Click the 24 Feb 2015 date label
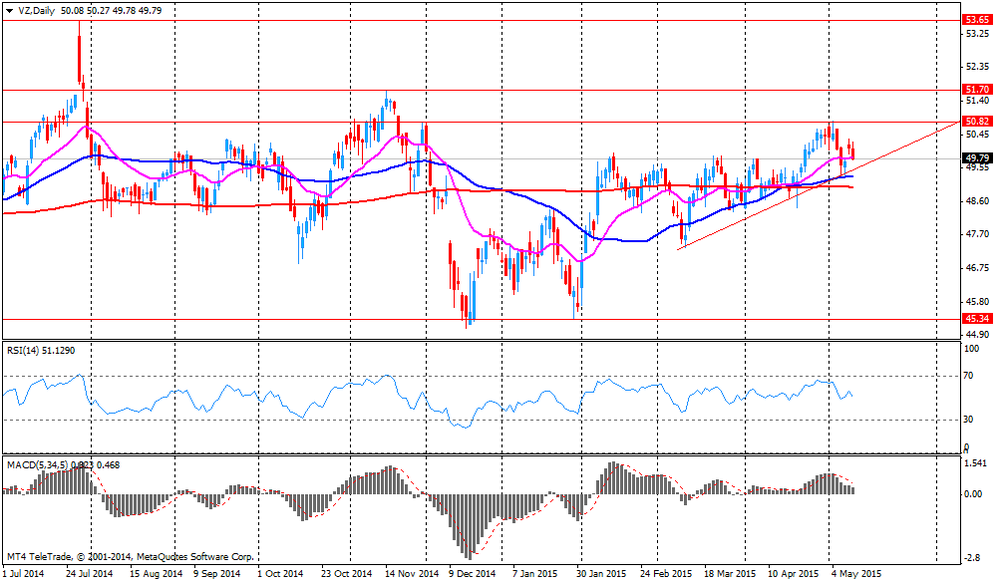1000x582 pixels. (x=666, y=574)
